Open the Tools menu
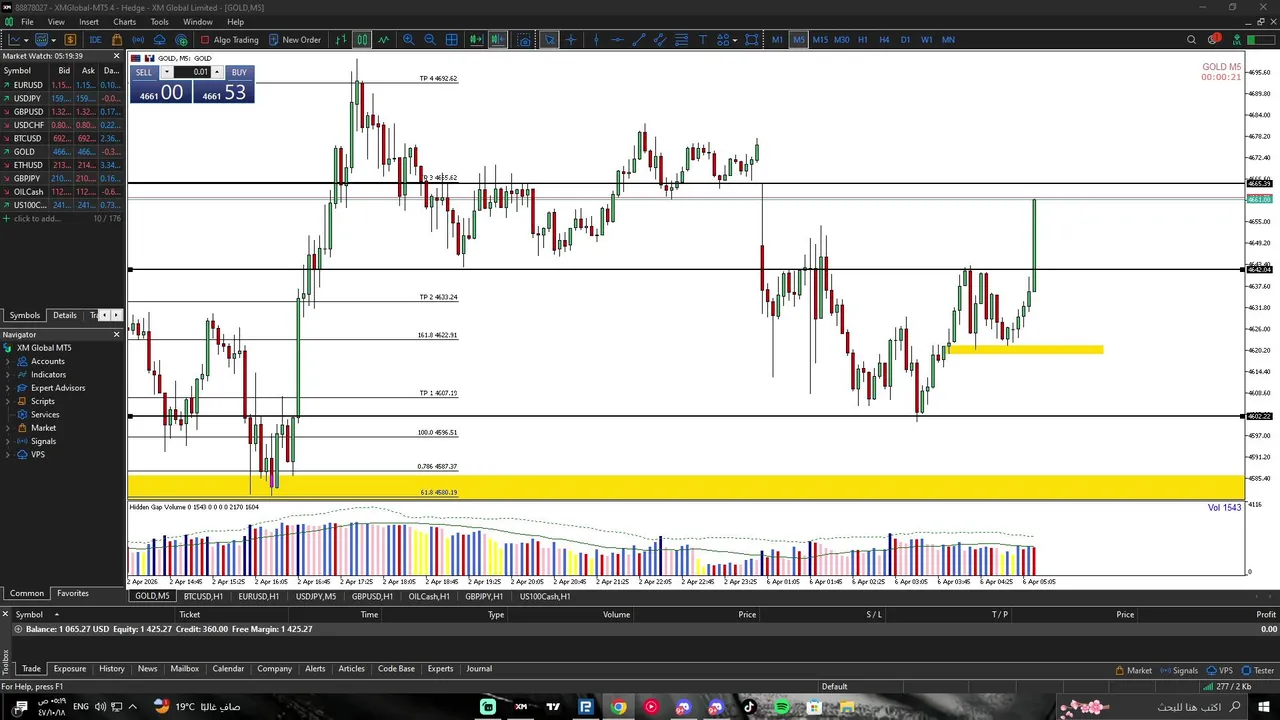The height and width of the screenshot is (720, 1280). coord(159,22)
